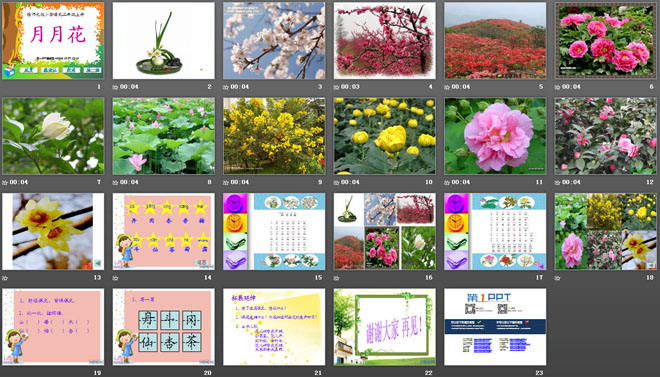
Task: Click the 00:04 timing under slide 8
Action: 129,182
